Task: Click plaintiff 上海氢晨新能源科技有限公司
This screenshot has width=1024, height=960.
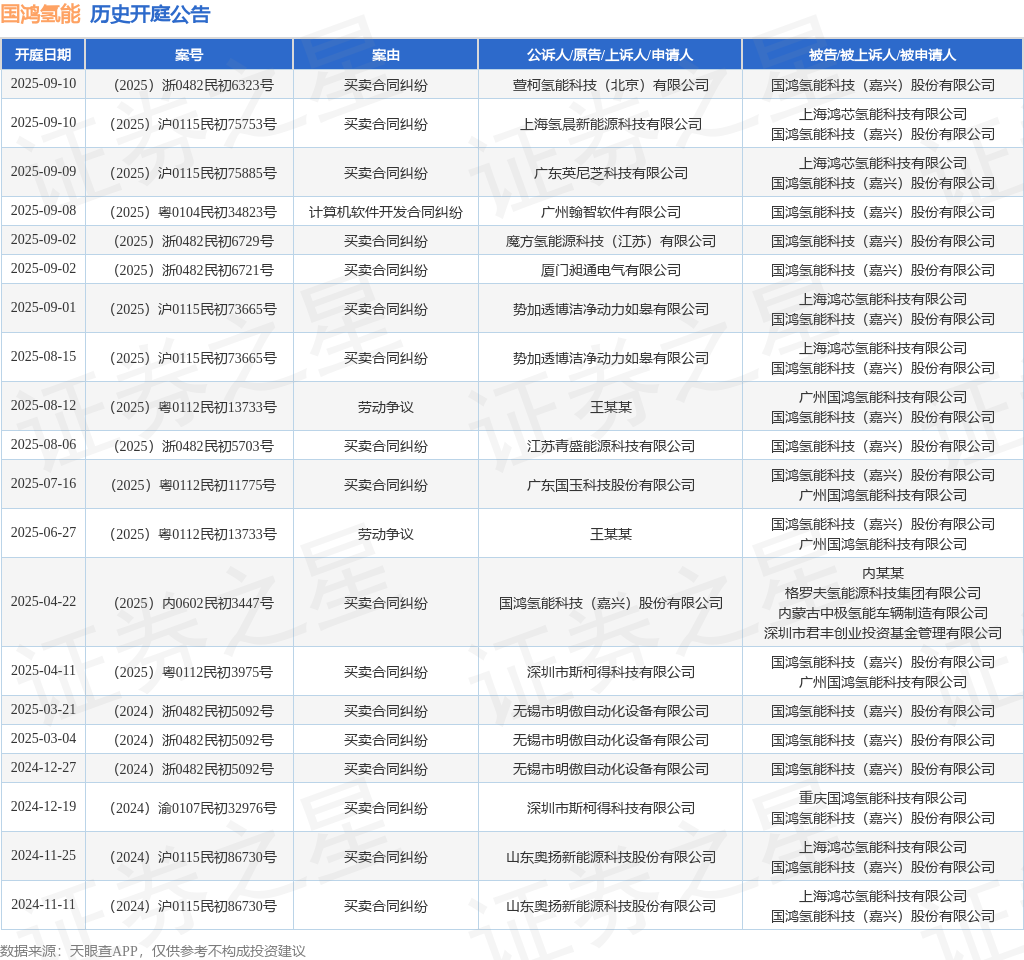Action: 610,124
